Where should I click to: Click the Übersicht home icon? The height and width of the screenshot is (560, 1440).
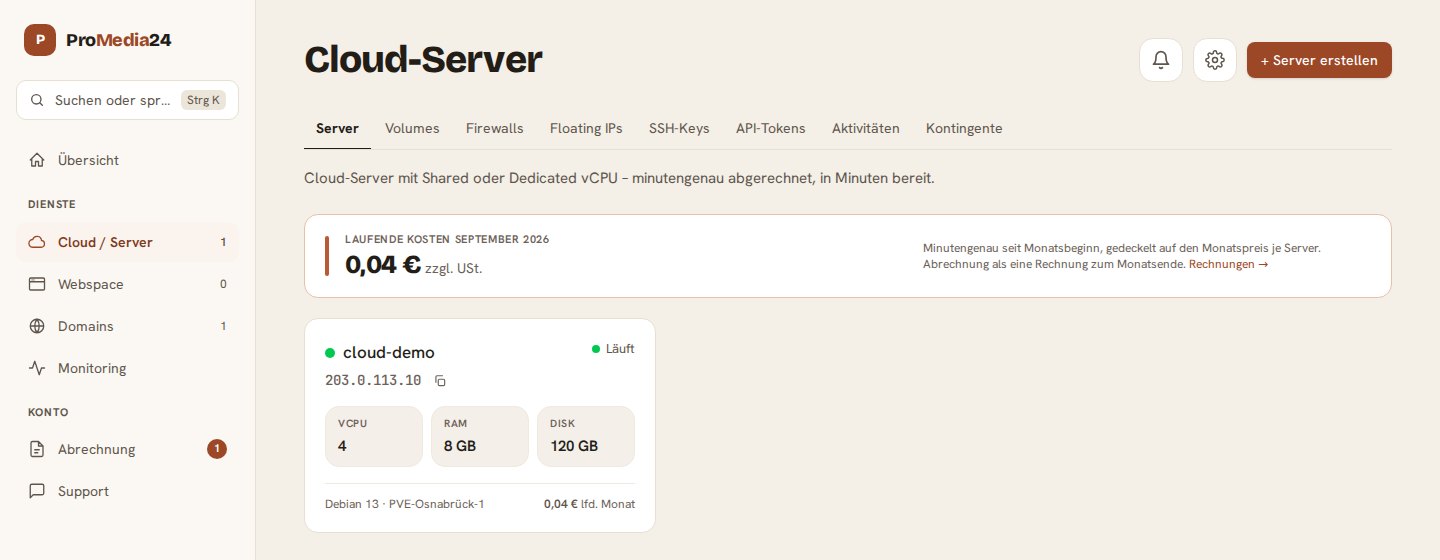coord(37,160)
